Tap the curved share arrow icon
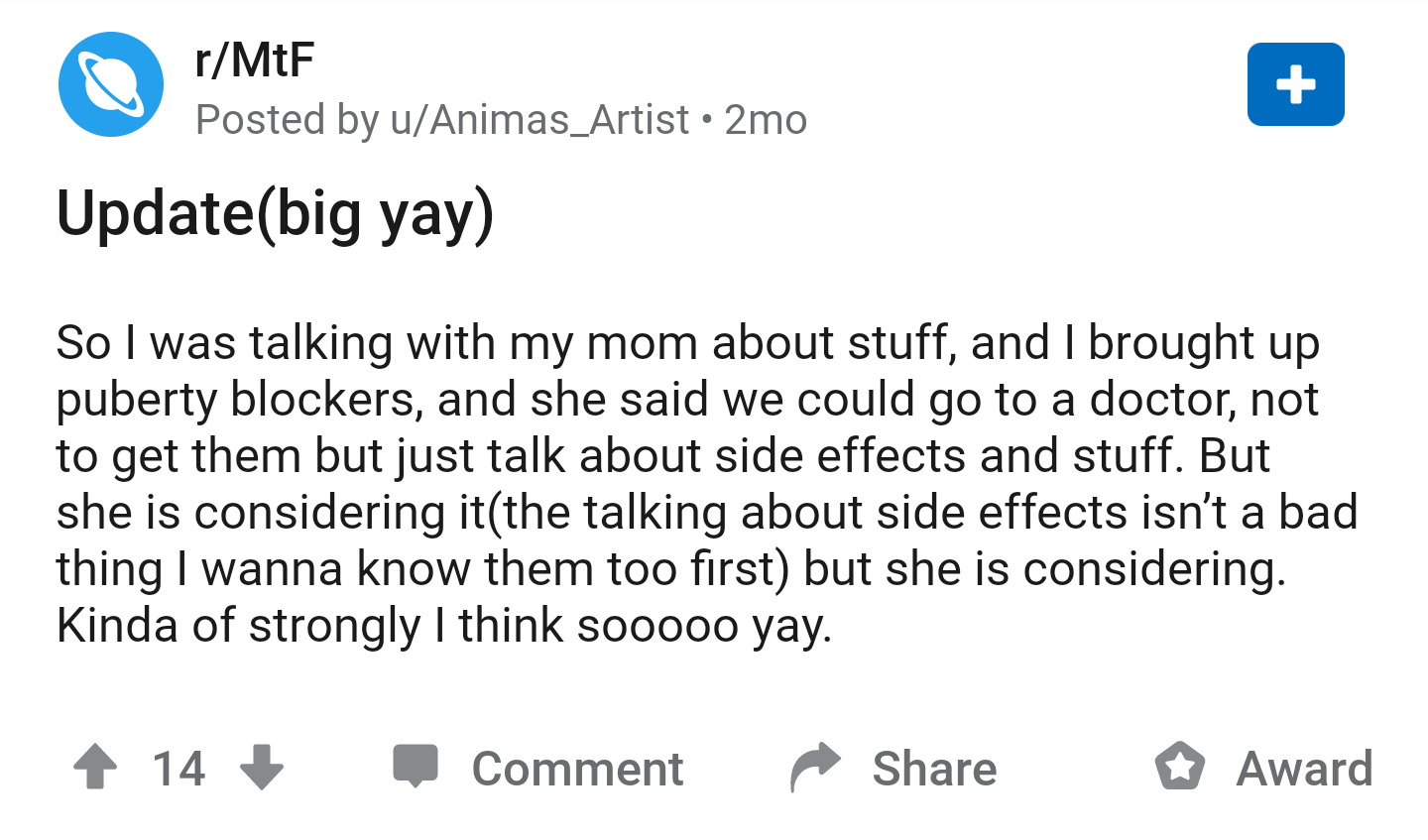The width and height of the screenshot is (1428, 840). pyautogui.click(x=815, y=767)
